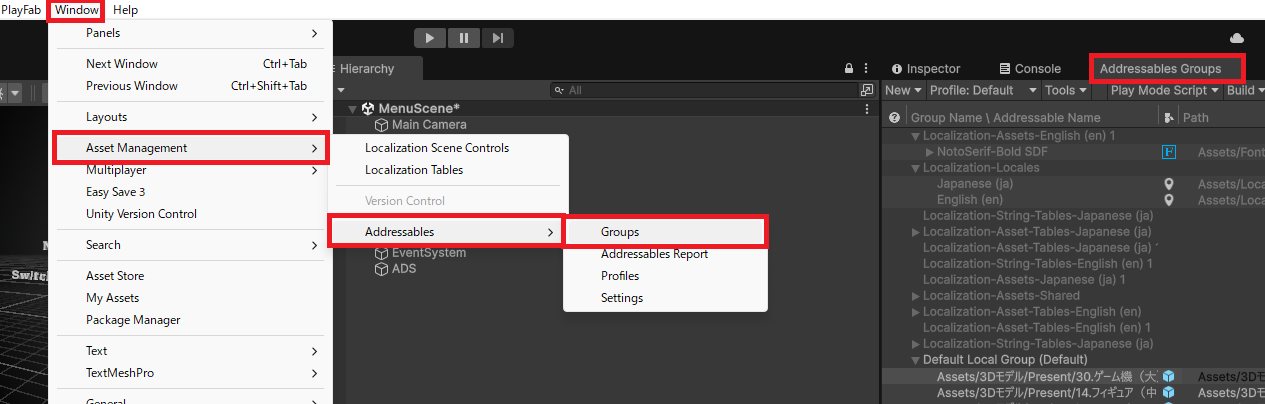
Task: Click the Japanese (ja) locale marker icon
Action: pyautogui.click(x=1168, y=184)
